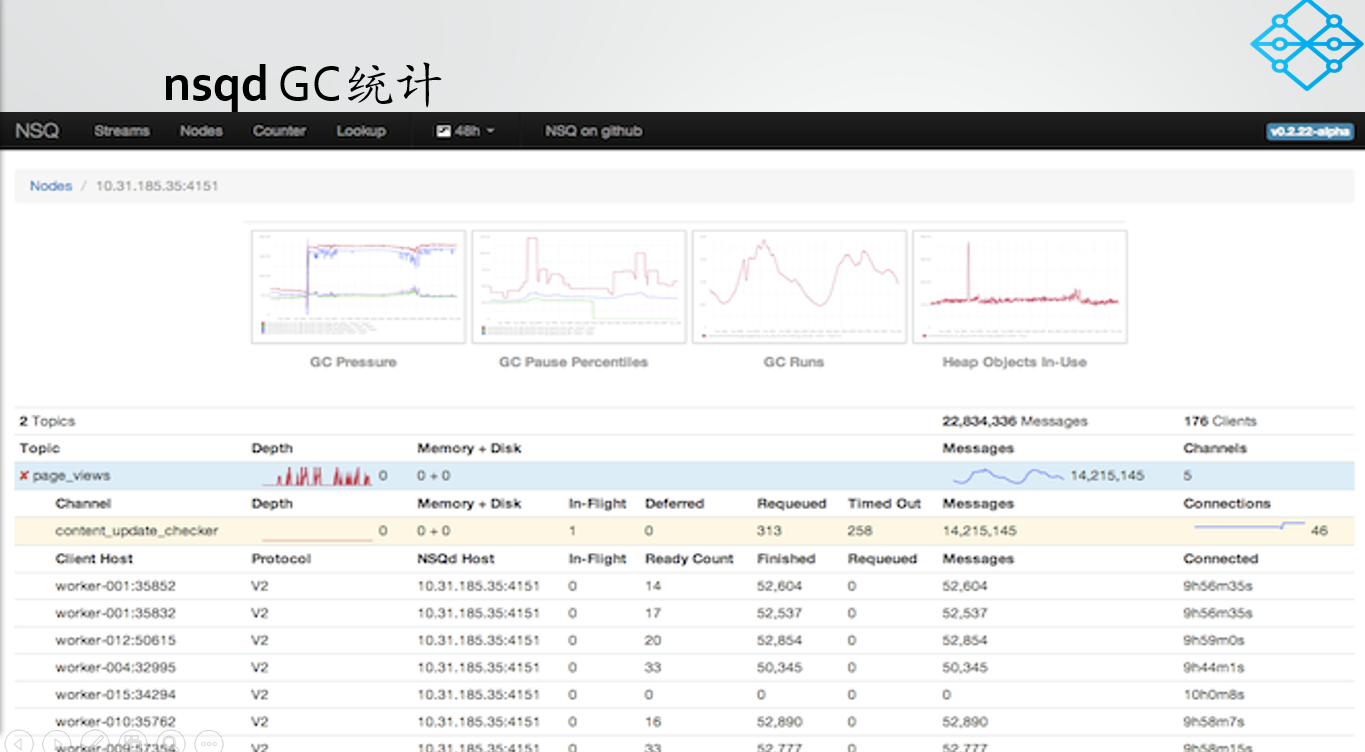Click the 'Connections' column header
The image size is (1365, 752).
1227,504
